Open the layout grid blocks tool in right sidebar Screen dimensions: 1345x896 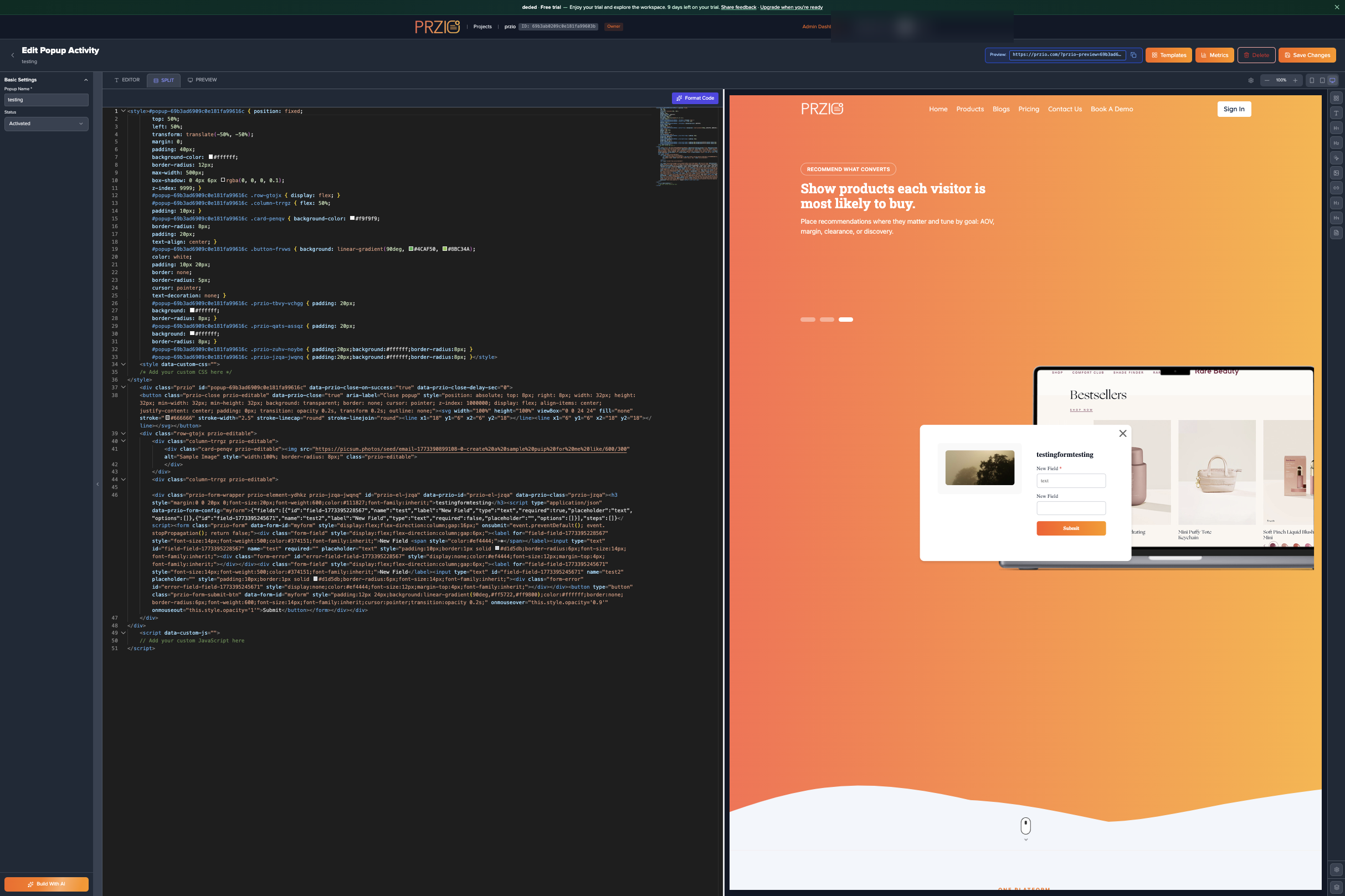(x=1337, y=98)
